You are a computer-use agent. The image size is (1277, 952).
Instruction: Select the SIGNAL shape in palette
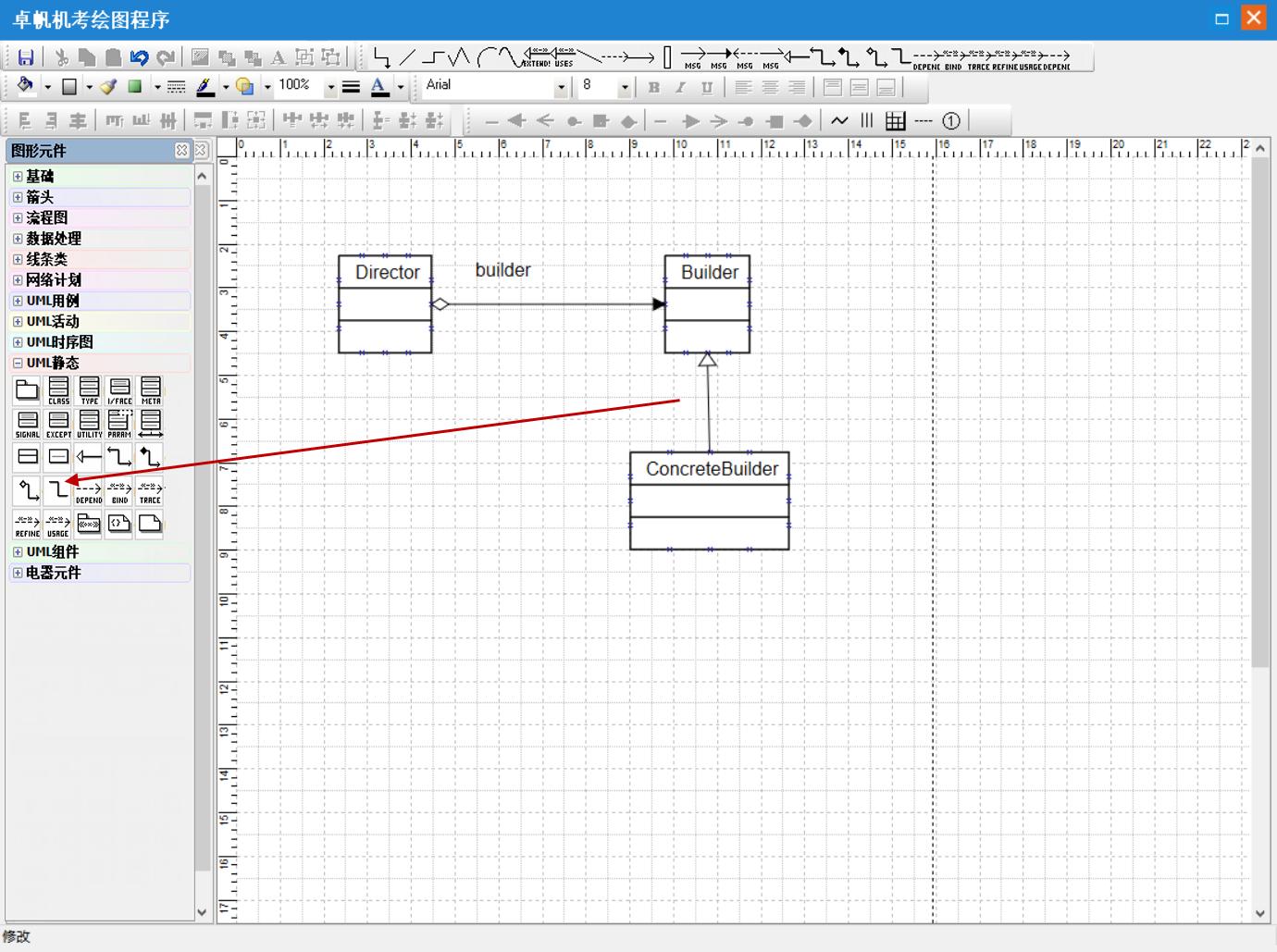[28, 424]
